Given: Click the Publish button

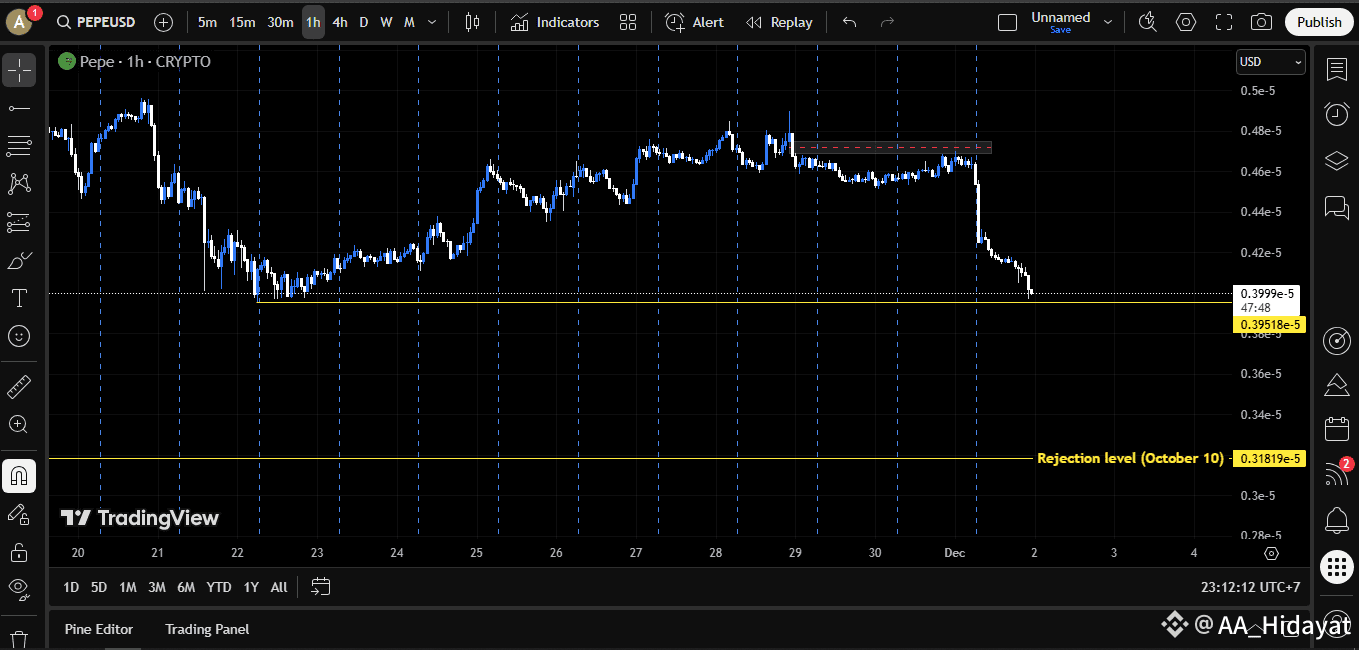Looking at the screenshot, I should pyautogui.click(x=1319, y=22).
